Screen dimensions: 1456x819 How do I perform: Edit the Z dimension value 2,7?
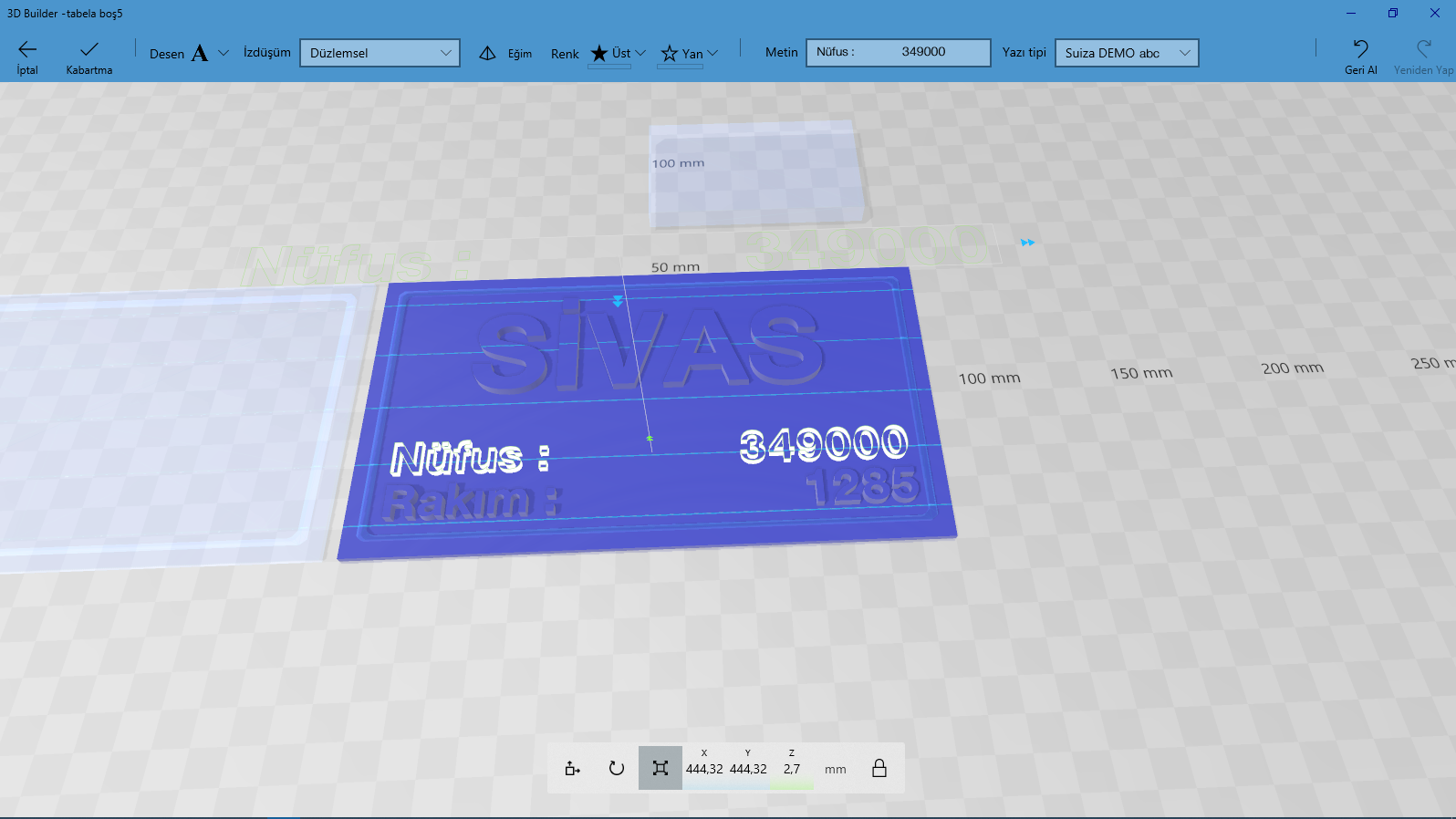coord(792,769)
